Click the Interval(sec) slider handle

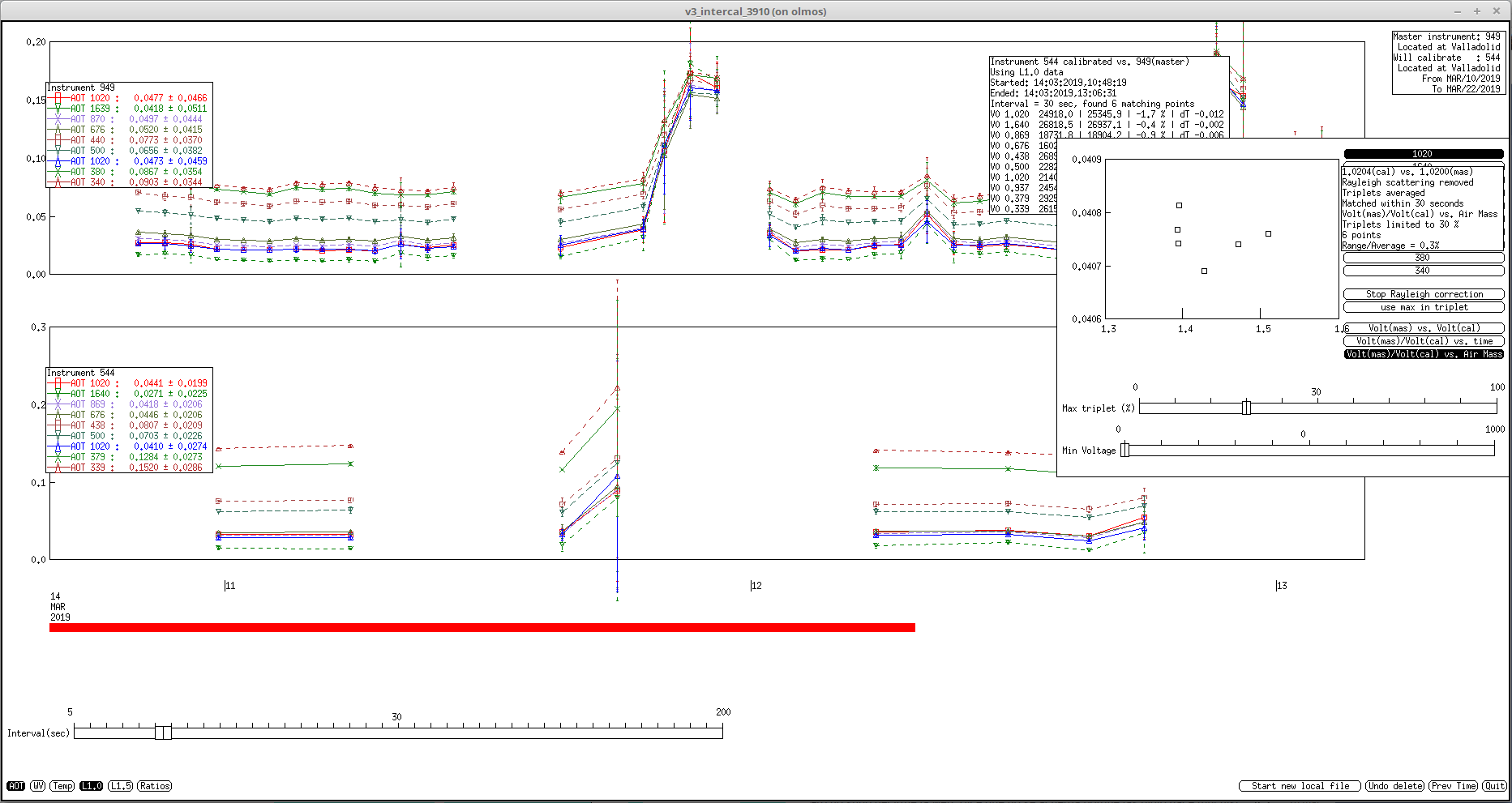(x=163, y=733)
